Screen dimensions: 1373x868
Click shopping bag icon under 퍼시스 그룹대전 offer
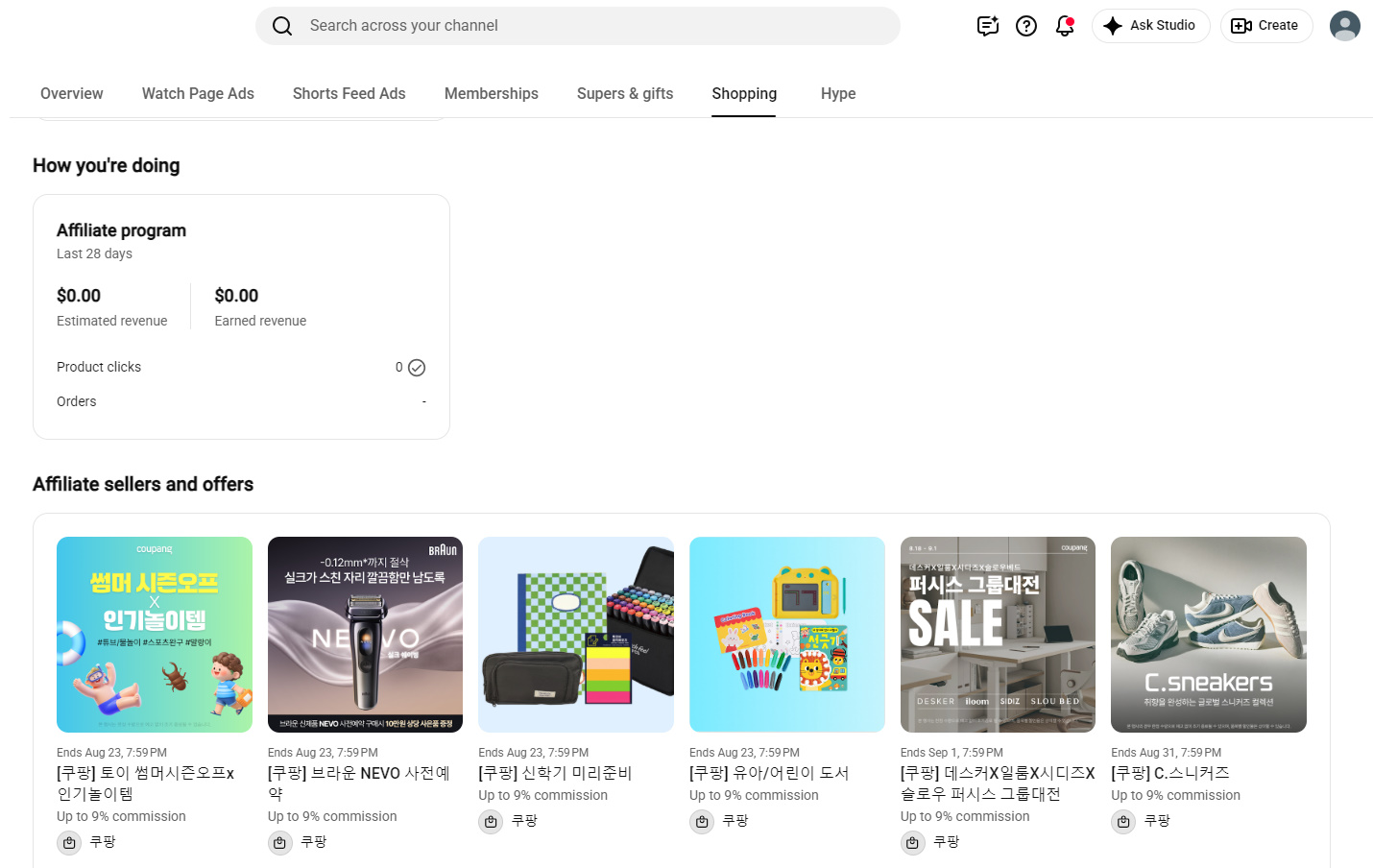pyautogui.click(x=912, y=843)
